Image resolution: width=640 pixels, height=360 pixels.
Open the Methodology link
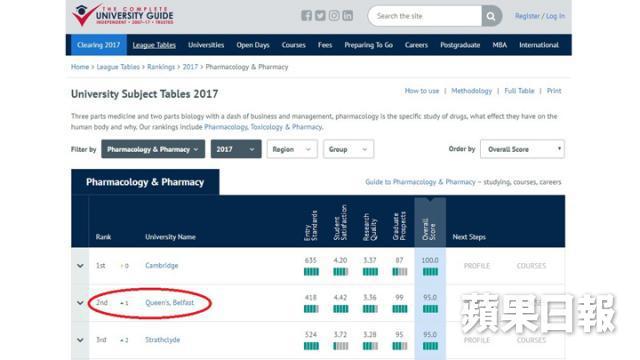coord(471,91)
